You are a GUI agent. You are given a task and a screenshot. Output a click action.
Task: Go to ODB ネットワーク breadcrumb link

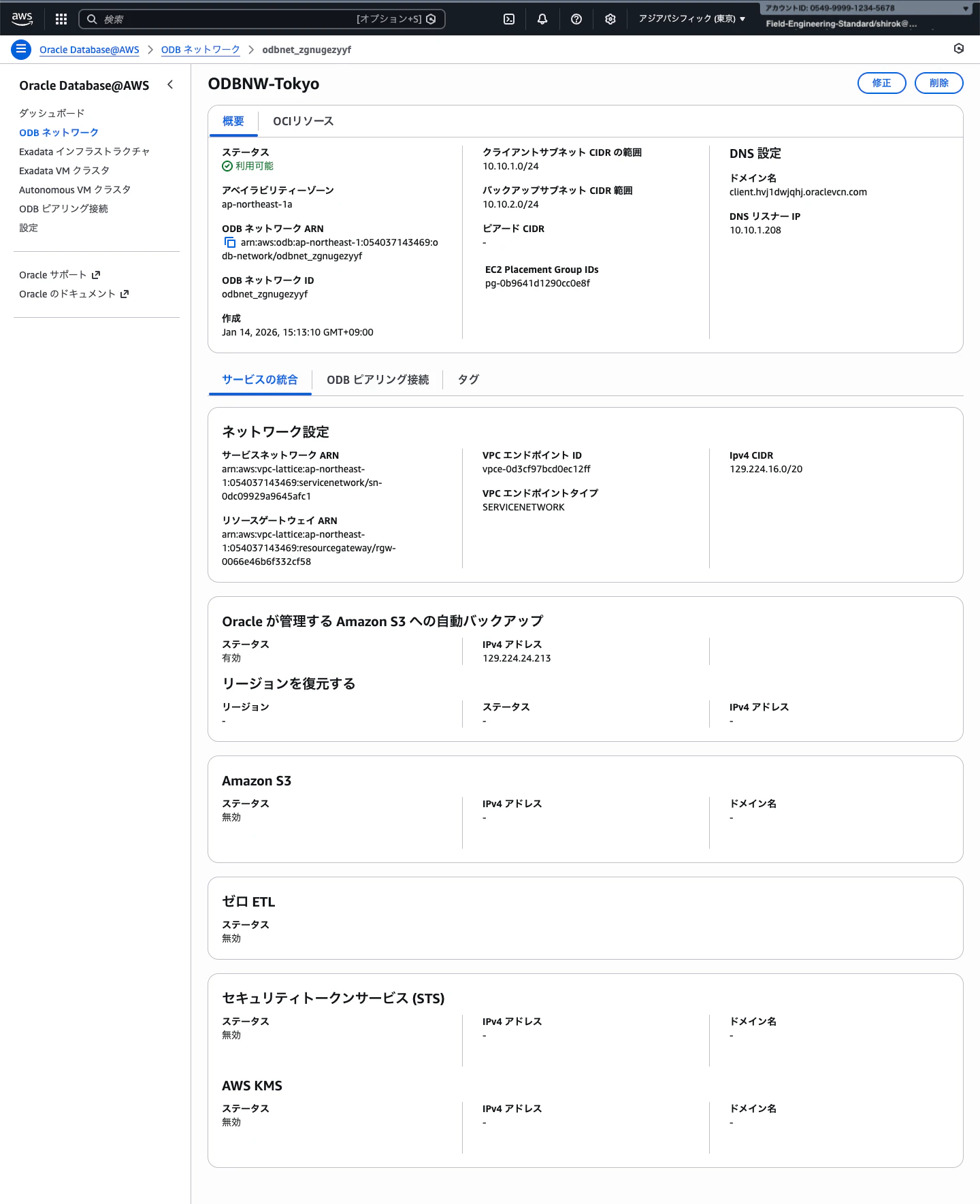(201, 50)
